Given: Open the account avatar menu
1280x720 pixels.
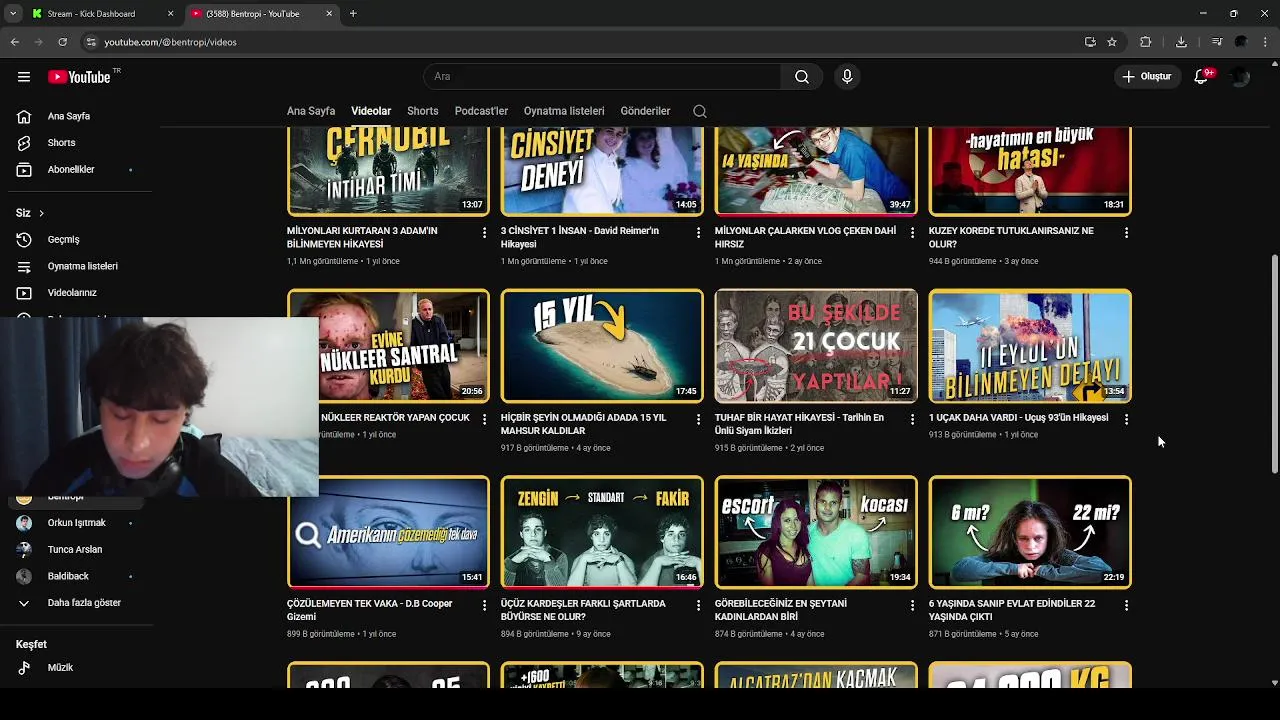Looking at the screenshot, I should tap(1240, 77).
